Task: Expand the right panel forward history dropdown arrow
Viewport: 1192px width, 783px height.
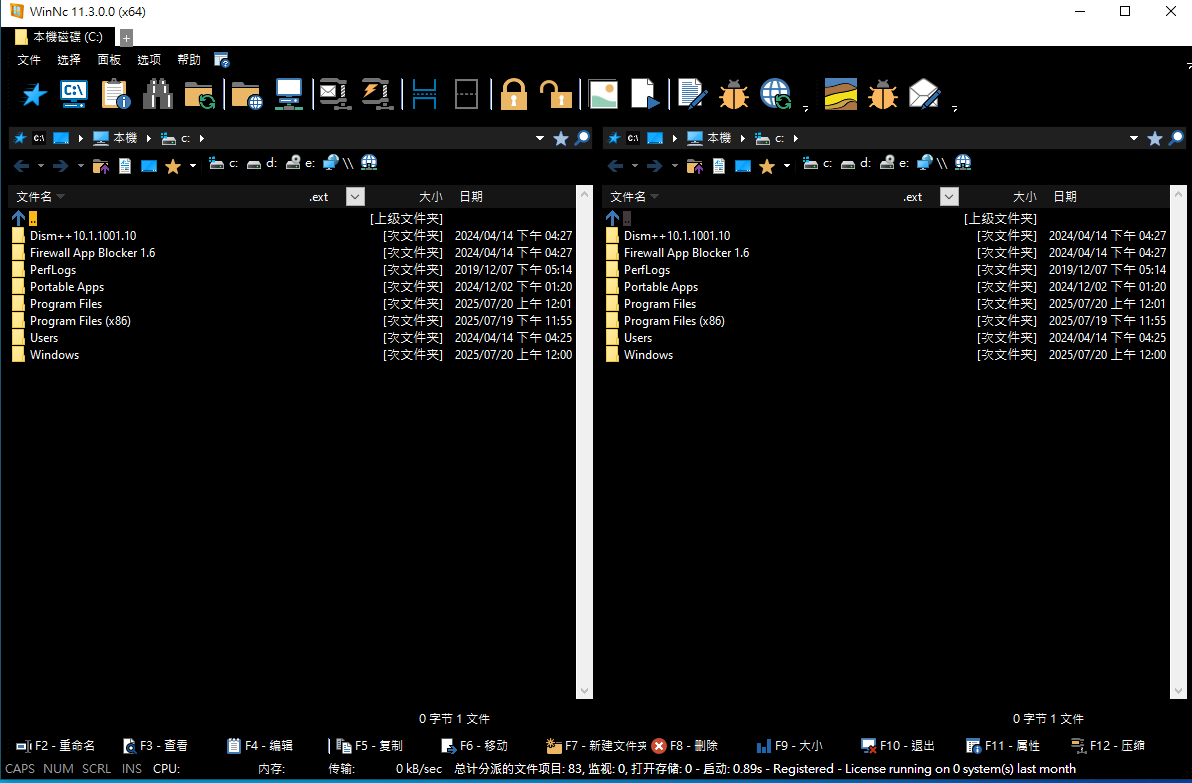Action: pyautogui.click(x=674, y=166)
